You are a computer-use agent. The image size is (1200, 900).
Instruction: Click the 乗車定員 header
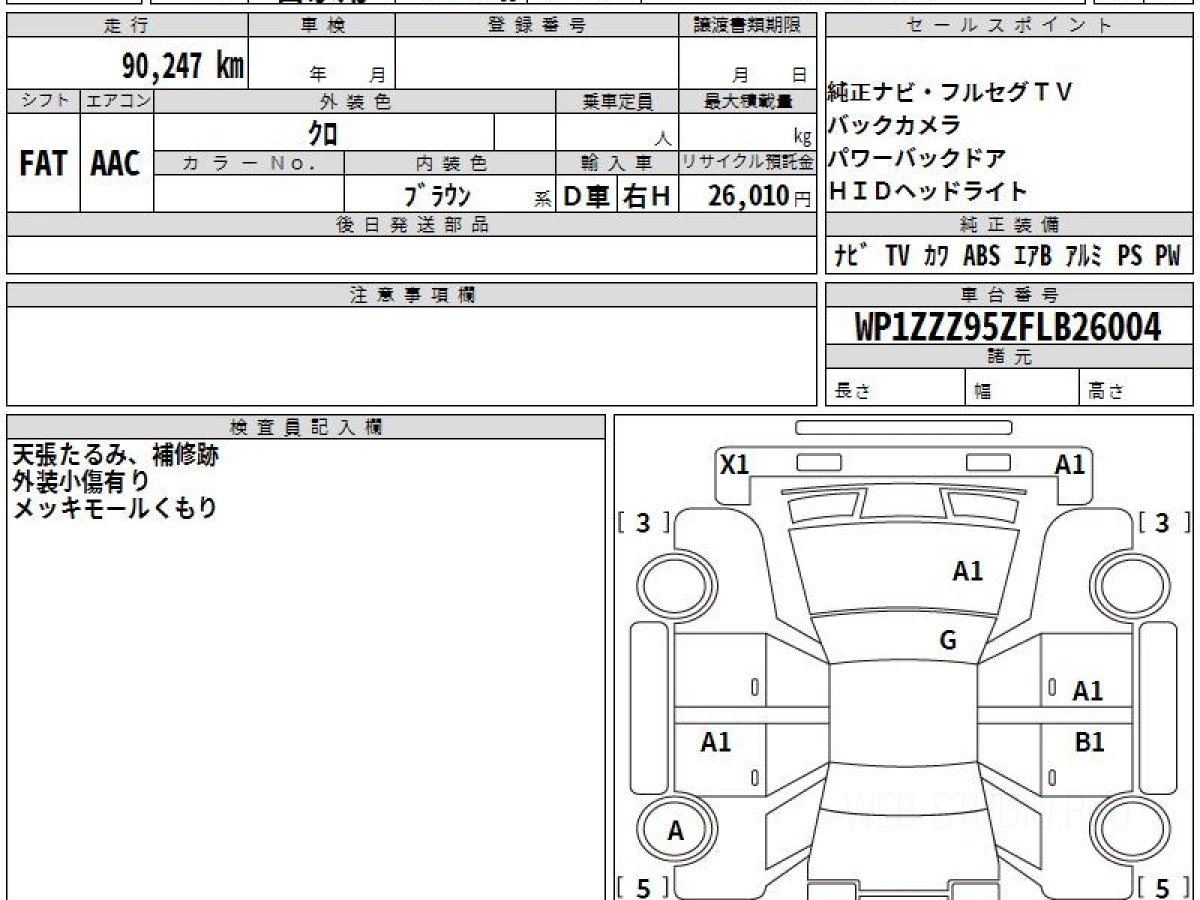(617, 101)
